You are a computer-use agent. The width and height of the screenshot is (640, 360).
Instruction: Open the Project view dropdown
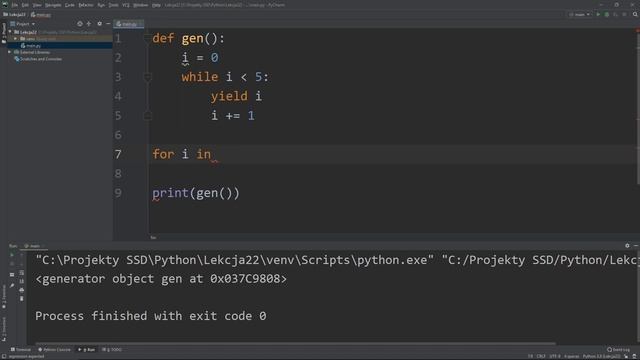tap(23, 24)
